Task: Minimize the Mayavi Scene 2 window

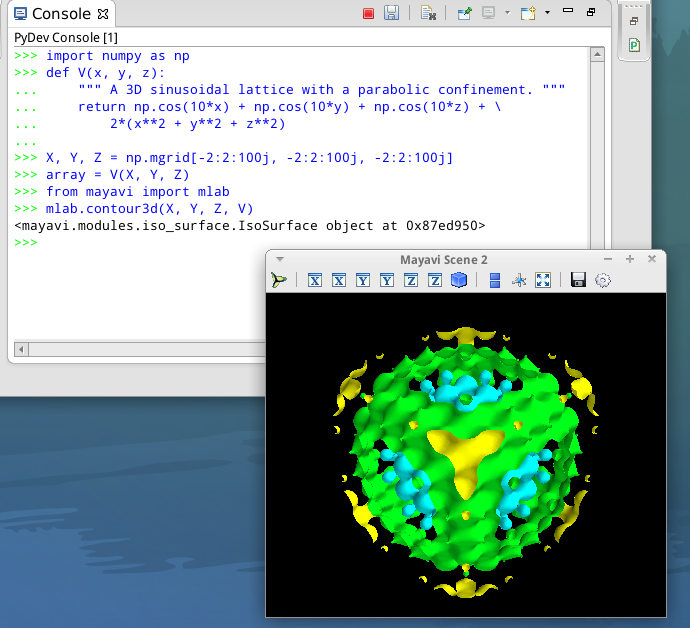Action: (608, 259)
